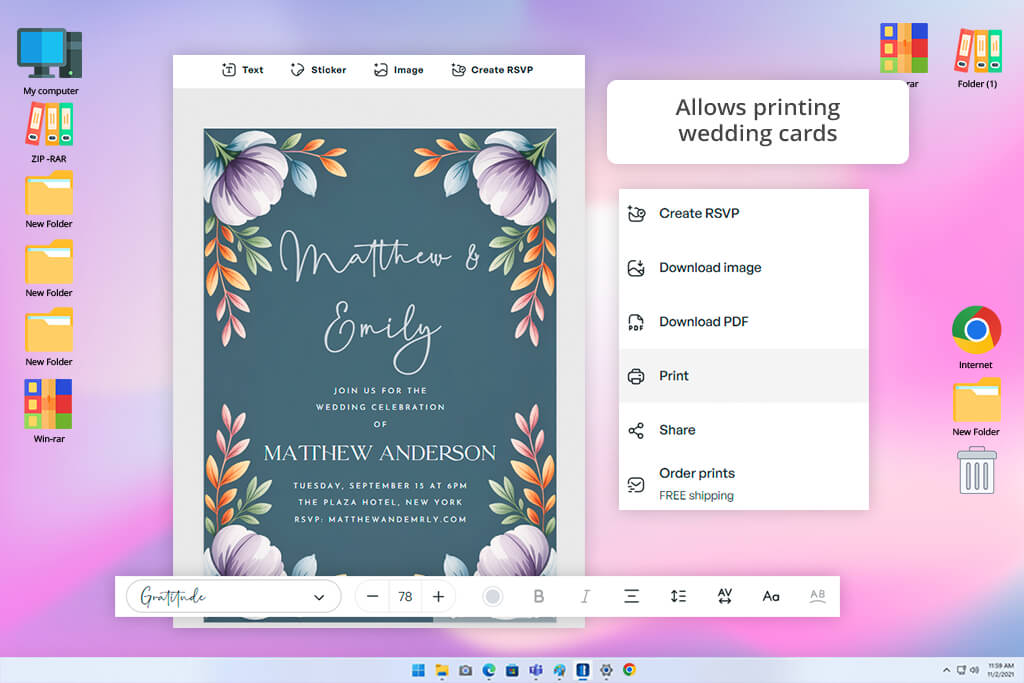Select 'MATTHEW ANDERSON' text on the card
This screenshot has width=1024, height=683.
[x=380, y=453]
